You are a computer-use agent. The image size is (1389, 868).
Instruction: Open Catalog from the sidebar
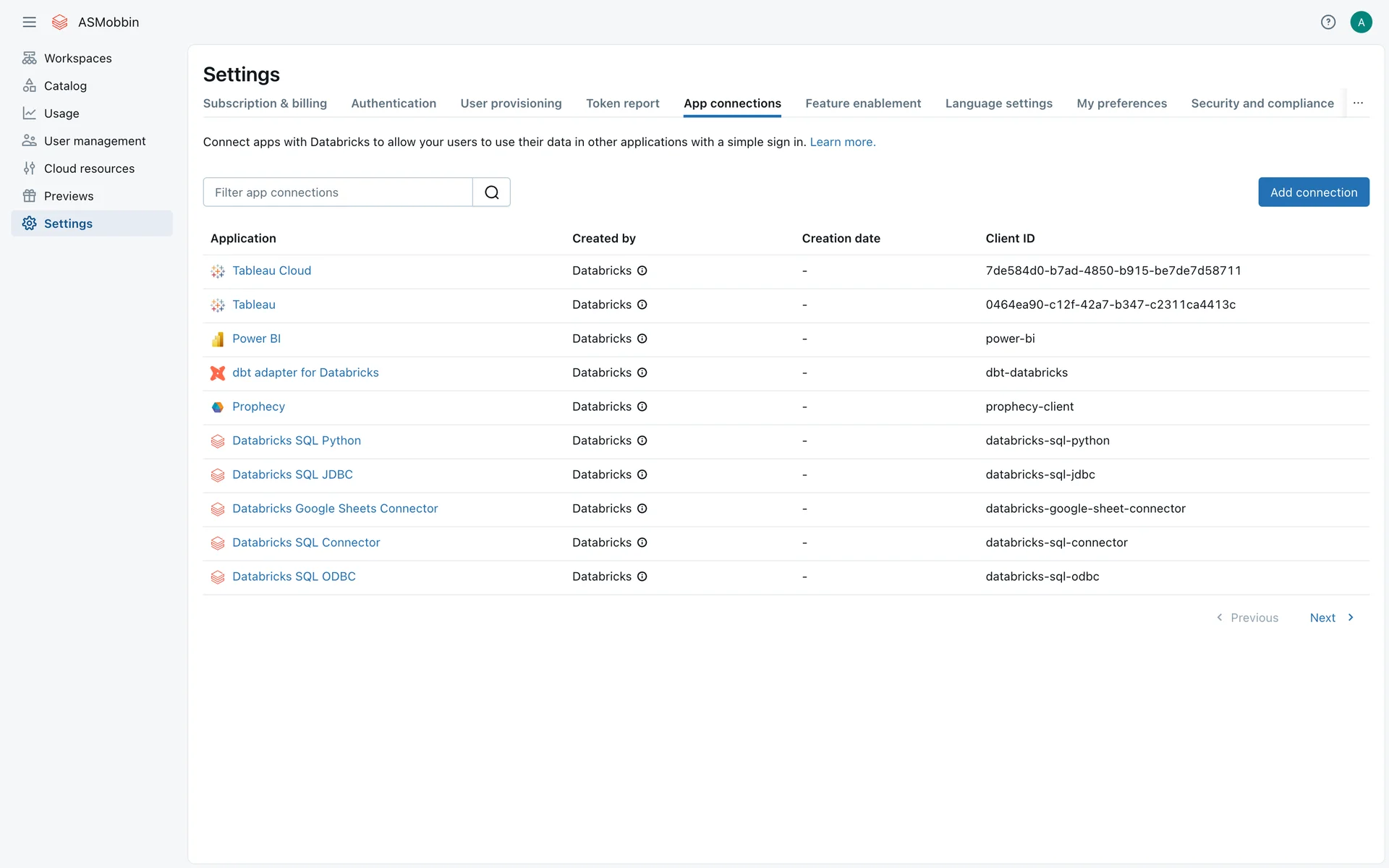65,85
